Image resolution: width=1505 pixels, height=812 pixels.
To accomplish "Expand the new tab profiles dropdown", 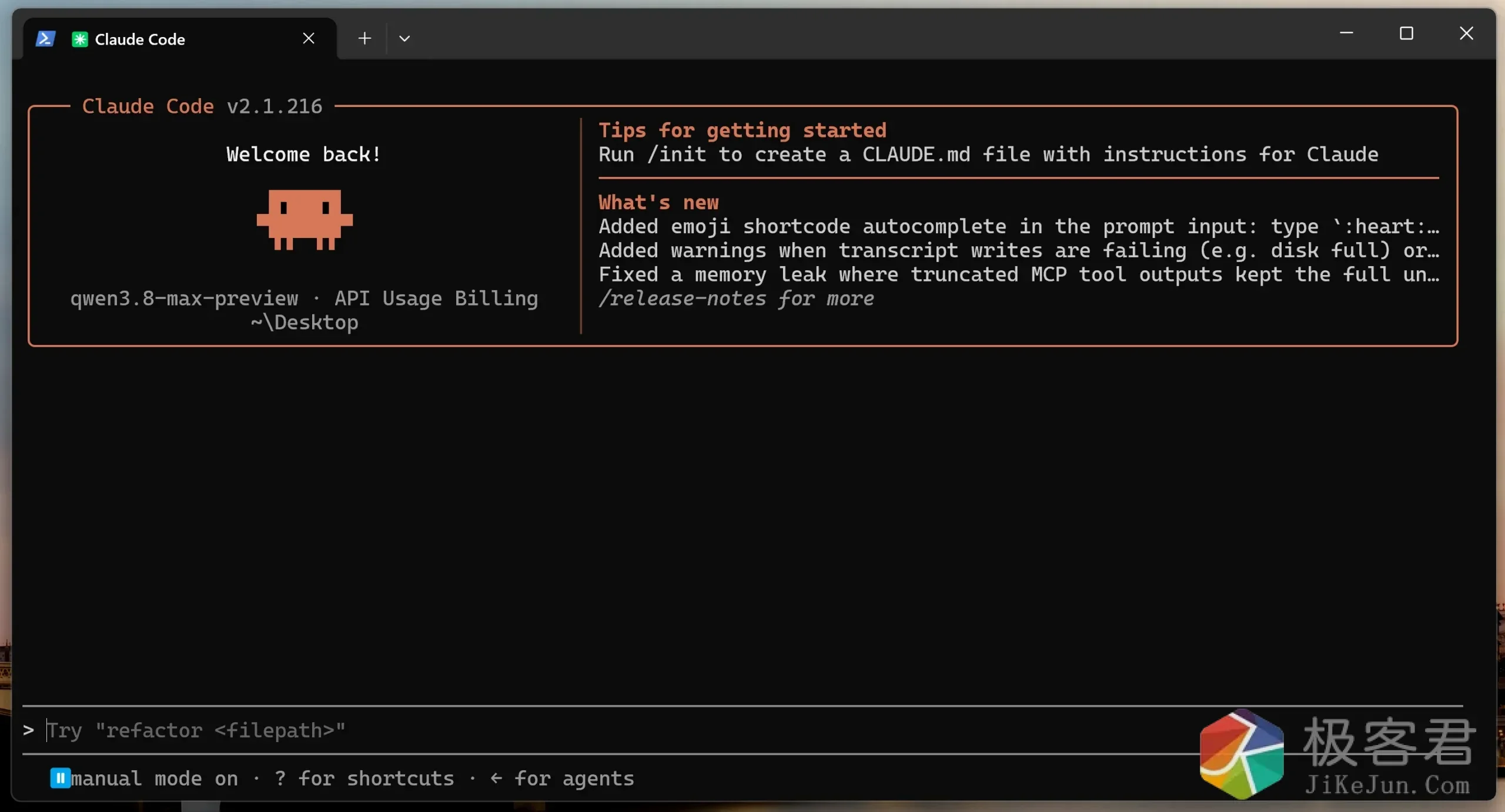I will [404, 39].
